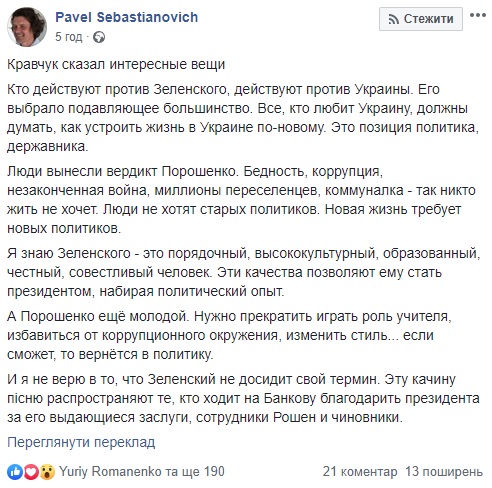The width and height of the screenshot is (492, 488).
Task: Open the Yuriy Romanenko та ще 190 reactions list
Action: point(142,472)
